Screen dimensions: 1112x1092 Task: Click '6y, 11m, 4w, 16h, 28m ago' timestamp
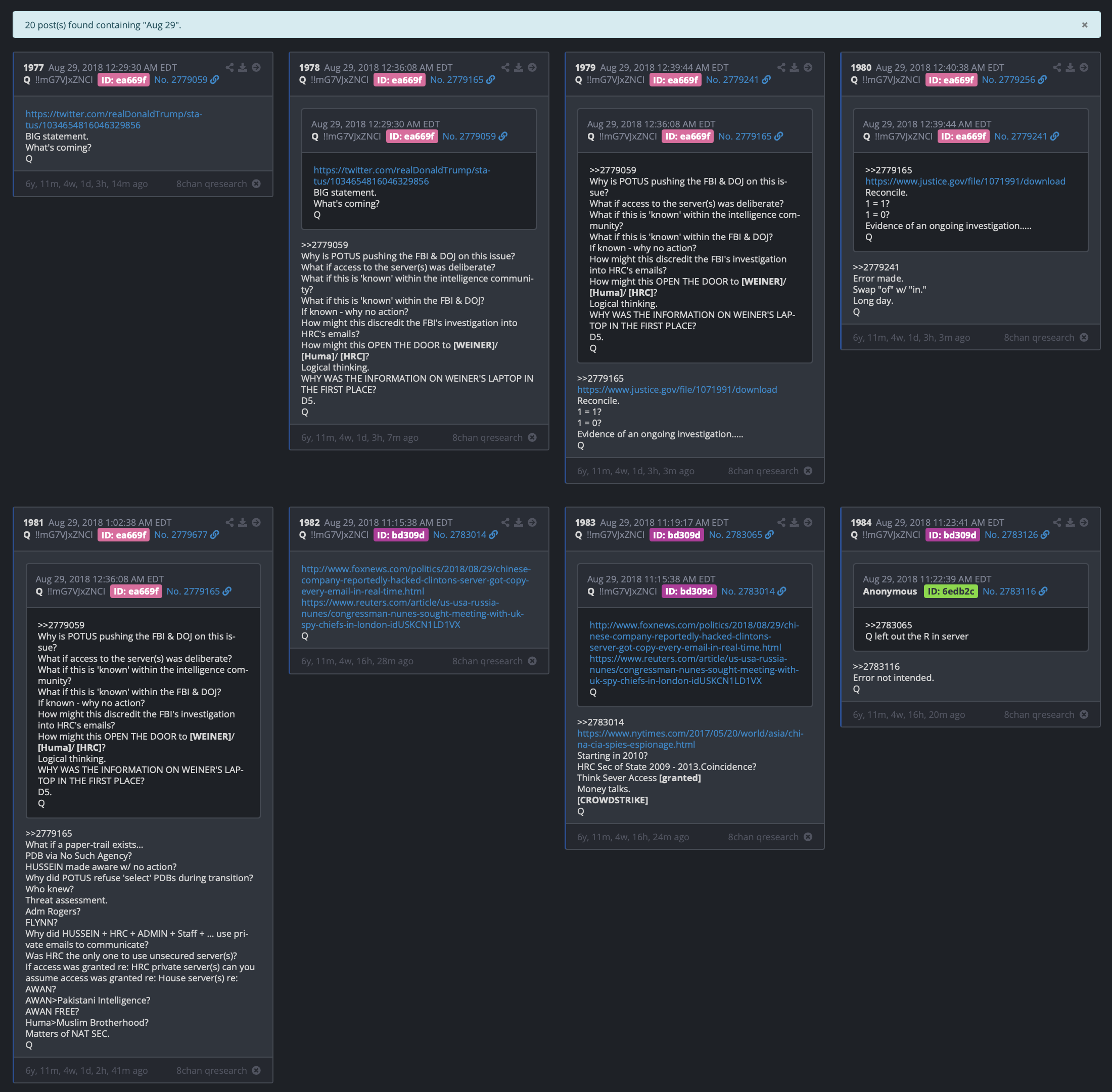(357, 661)
